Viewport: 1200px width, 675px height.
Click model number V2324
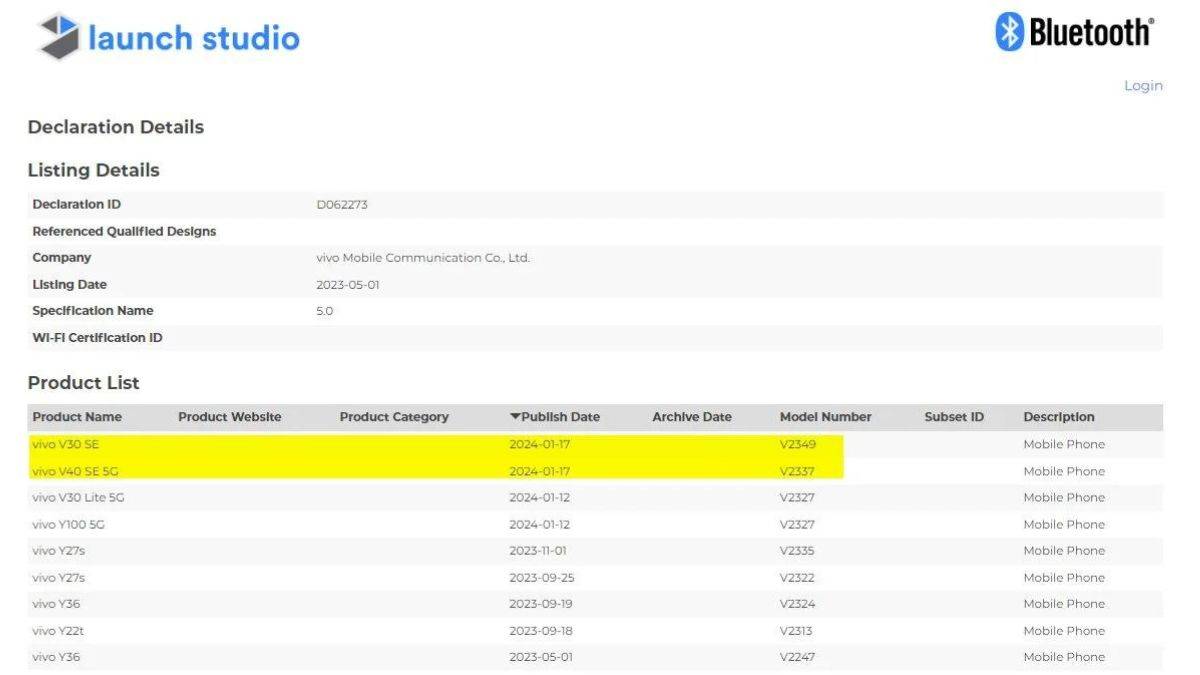pyautogui.click(x=797, y=604)
